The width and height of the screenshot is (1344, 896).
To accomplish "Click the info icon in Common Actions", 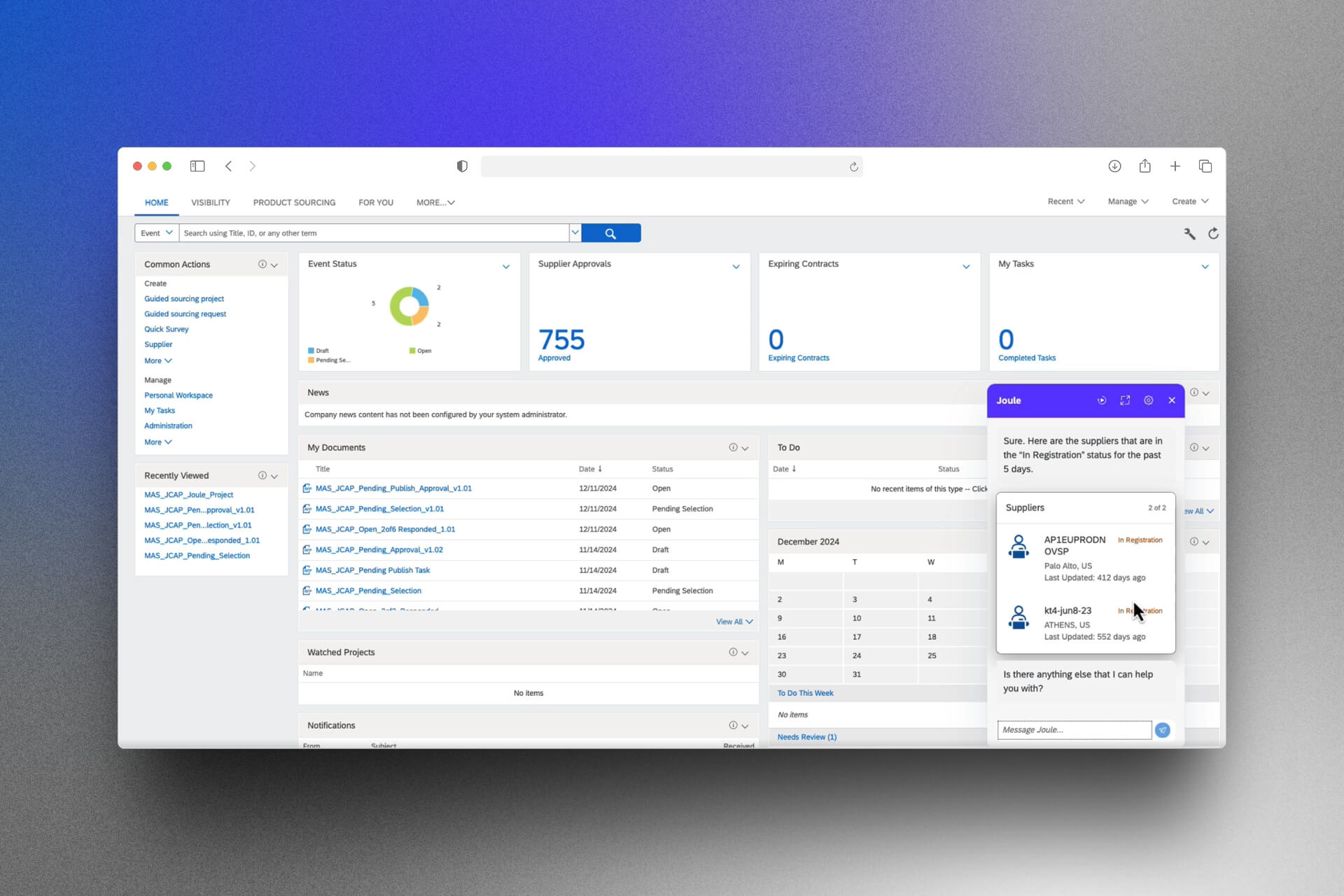I will click(262, 264).
